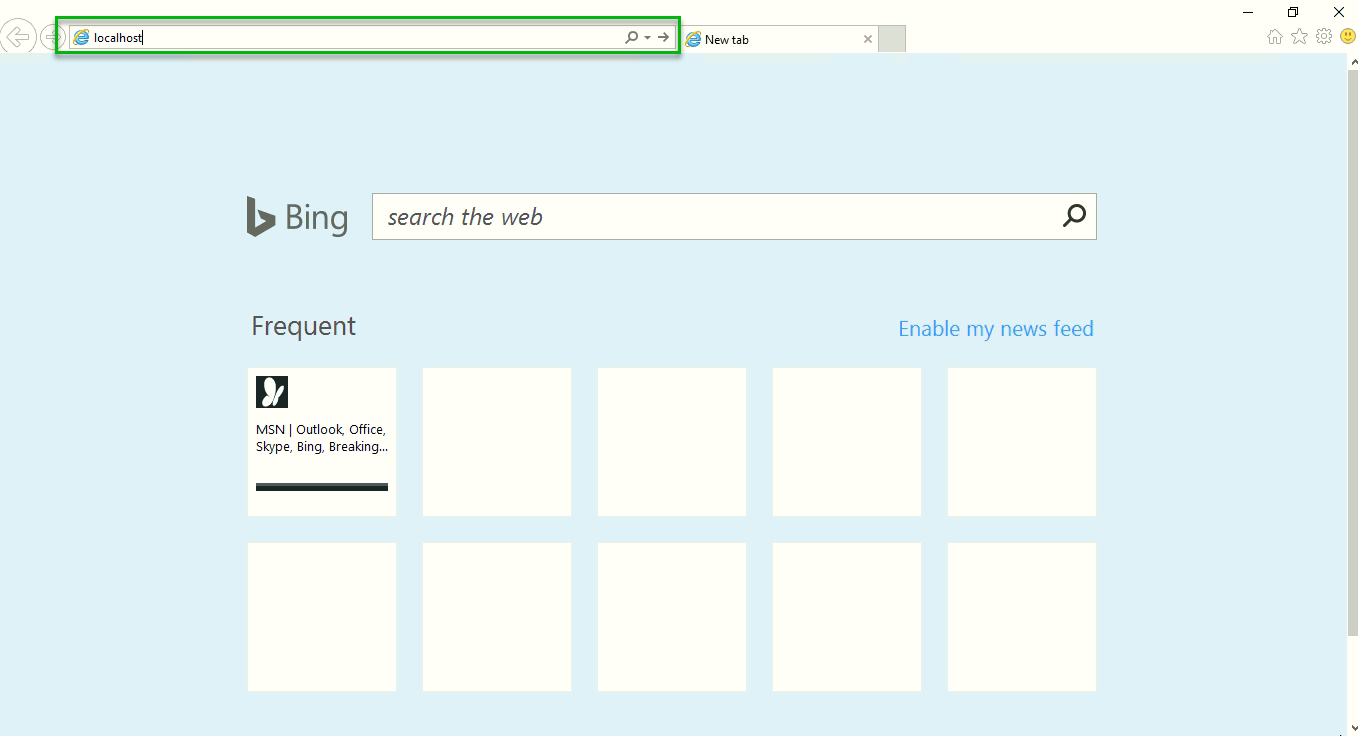
Task: Open a new blank tab button
Action: 892,40
